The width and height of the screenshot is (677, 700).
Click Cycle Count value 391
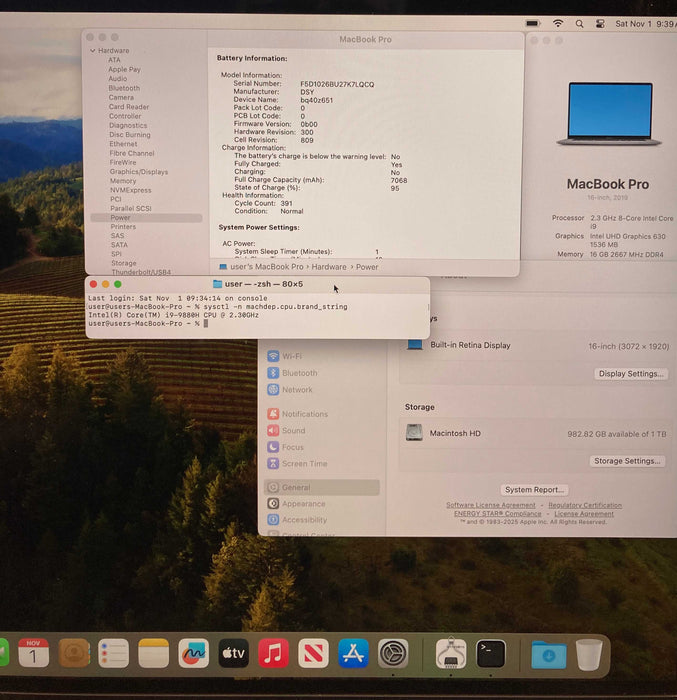coord(286,203)
